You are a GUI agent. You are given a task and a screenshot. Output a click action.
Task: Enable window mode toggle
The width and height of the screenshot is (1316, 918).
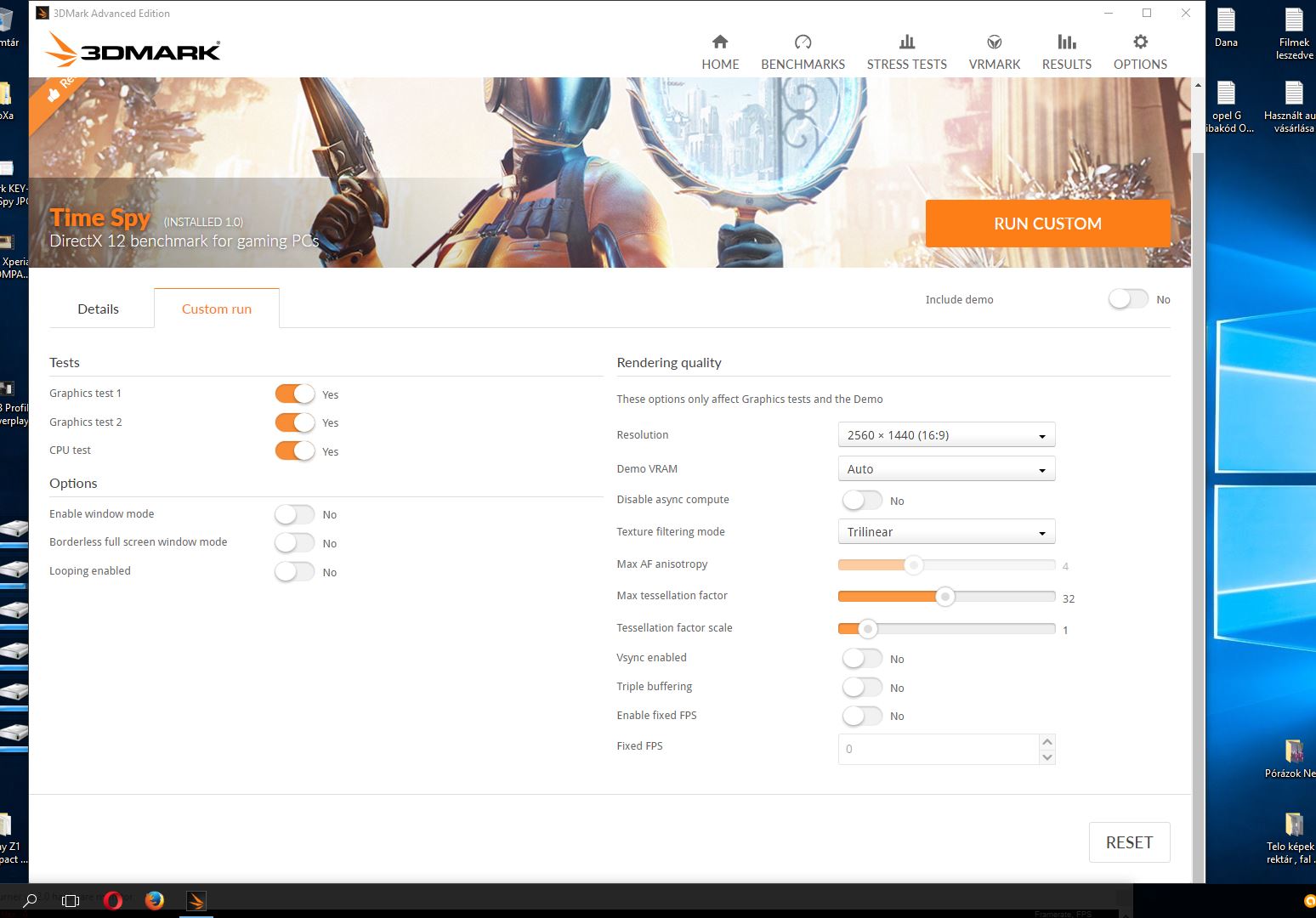tap(295, 514)
